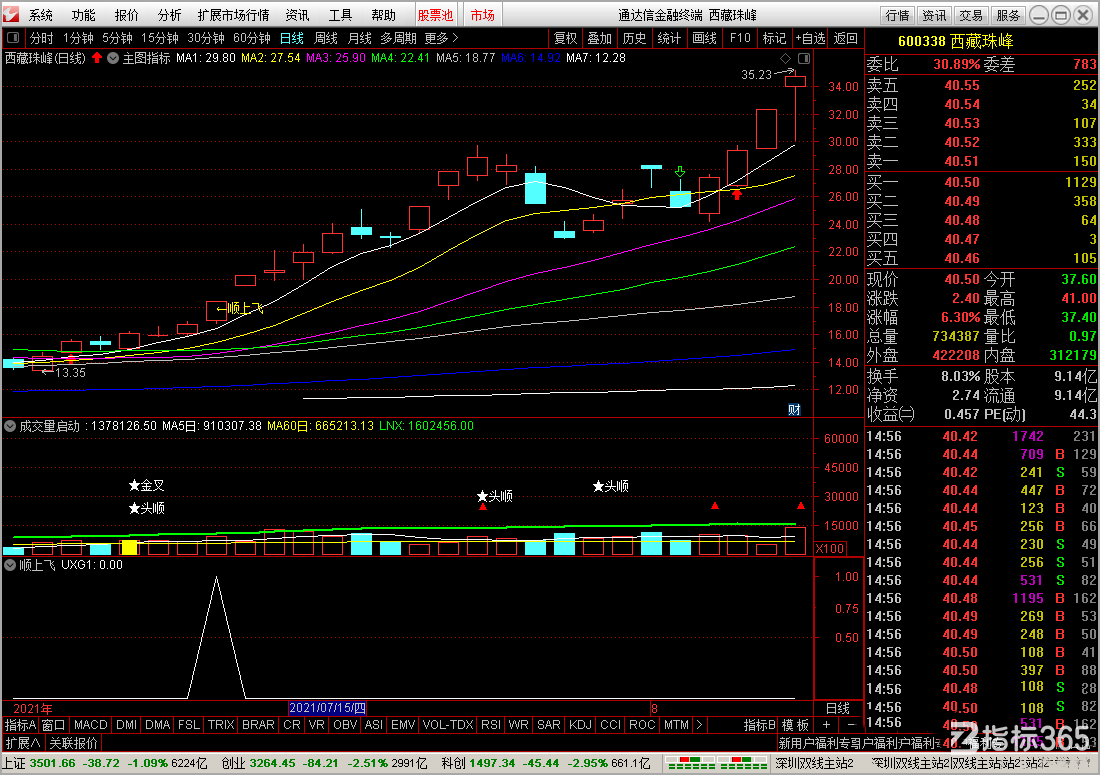Select the VOL-TDX indicator tab

click(x=448, y=725)
